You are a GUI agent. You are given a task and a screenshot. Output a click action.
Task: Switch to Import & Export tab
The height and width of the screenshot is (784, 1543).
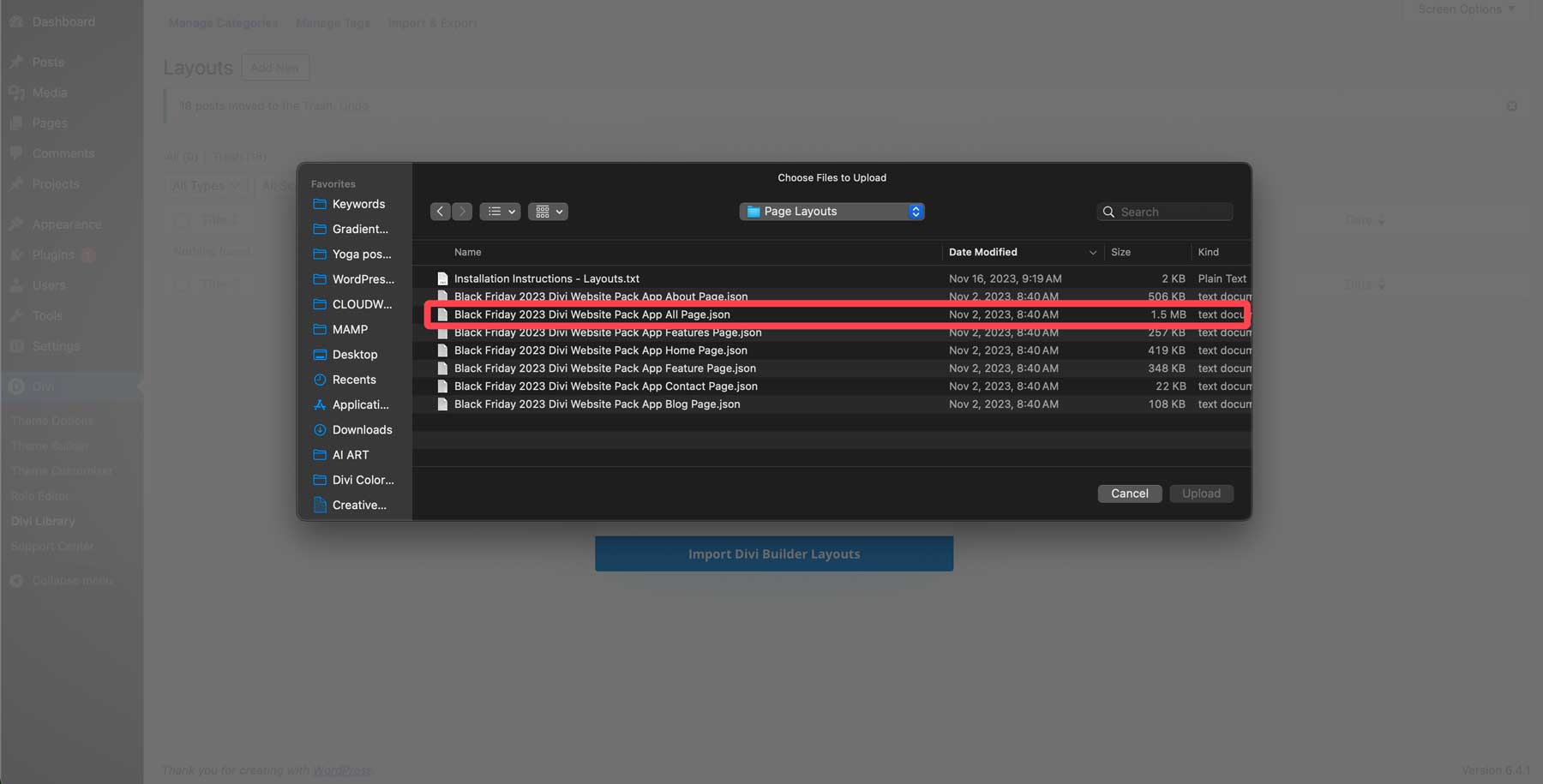click(432, 23)
